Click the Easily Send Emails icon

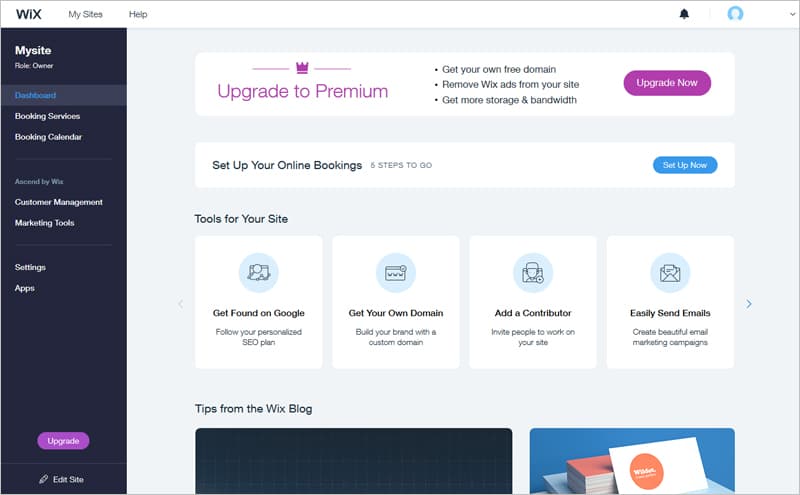(x=670, y=273)
